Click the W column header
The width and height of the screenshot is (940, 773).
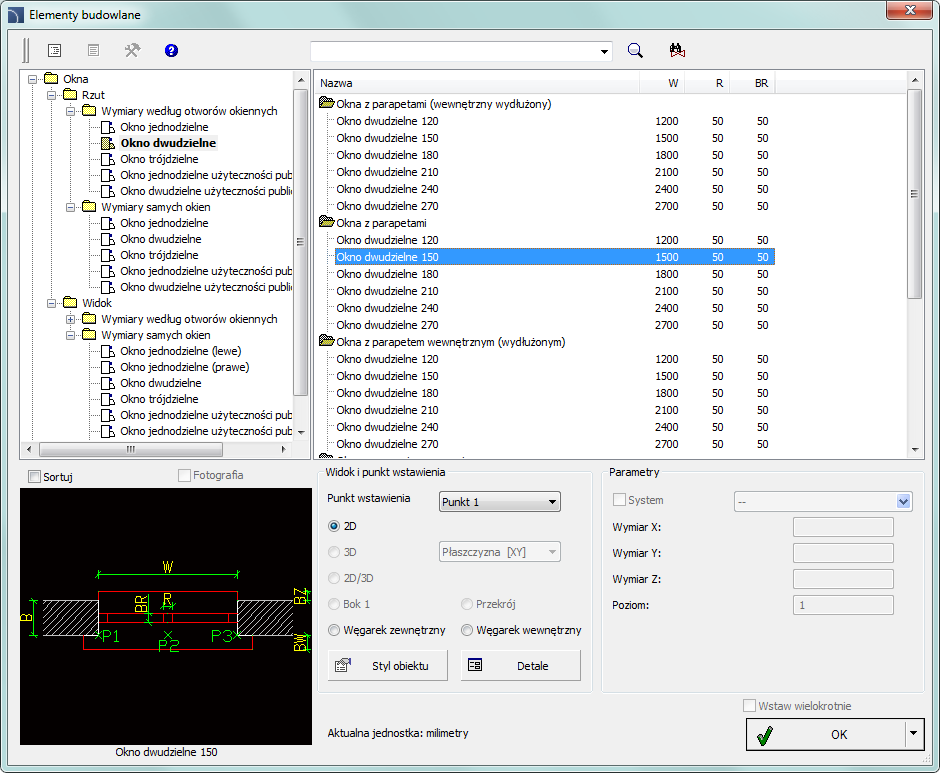(x=662, y=83)
